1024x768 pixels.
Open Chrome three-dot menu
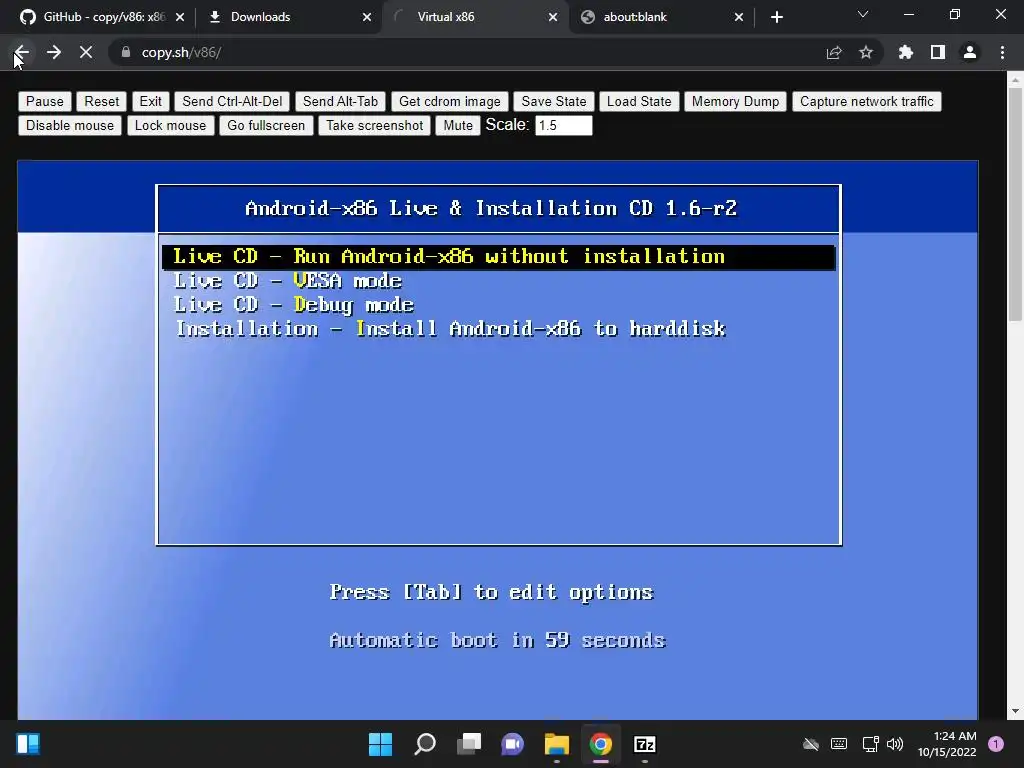tap(1002, 52)
